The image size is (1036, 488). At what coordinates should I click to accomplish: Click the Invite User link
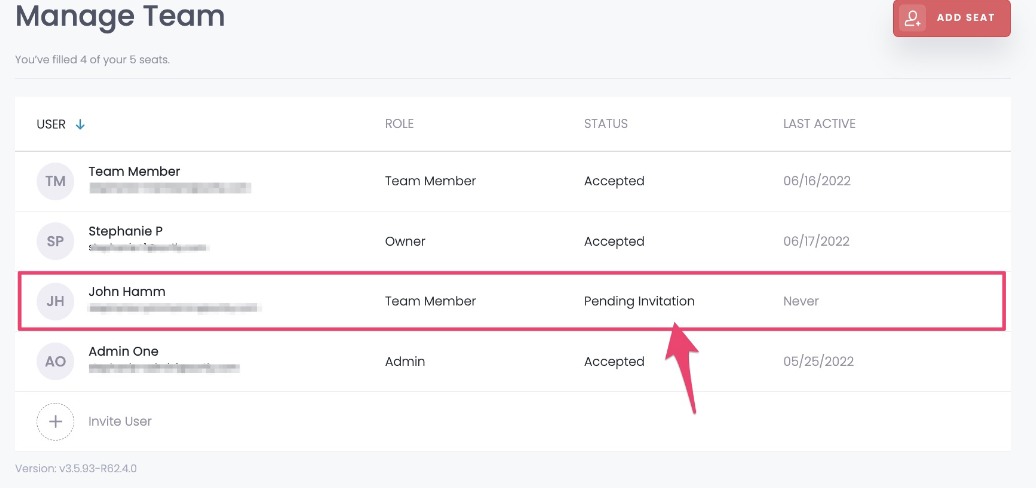coord(120,421)
